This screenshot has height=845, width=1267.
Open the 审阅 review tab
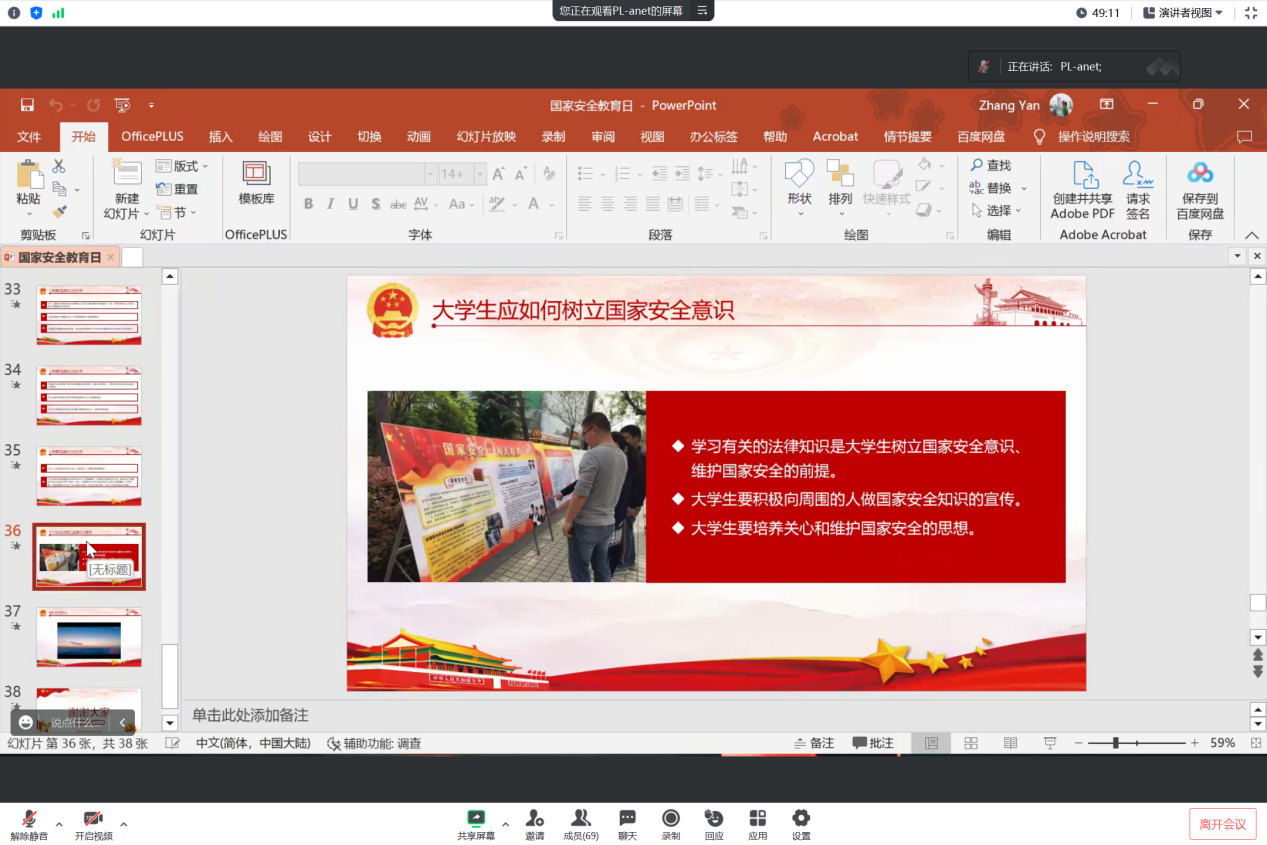coord(603,137)
